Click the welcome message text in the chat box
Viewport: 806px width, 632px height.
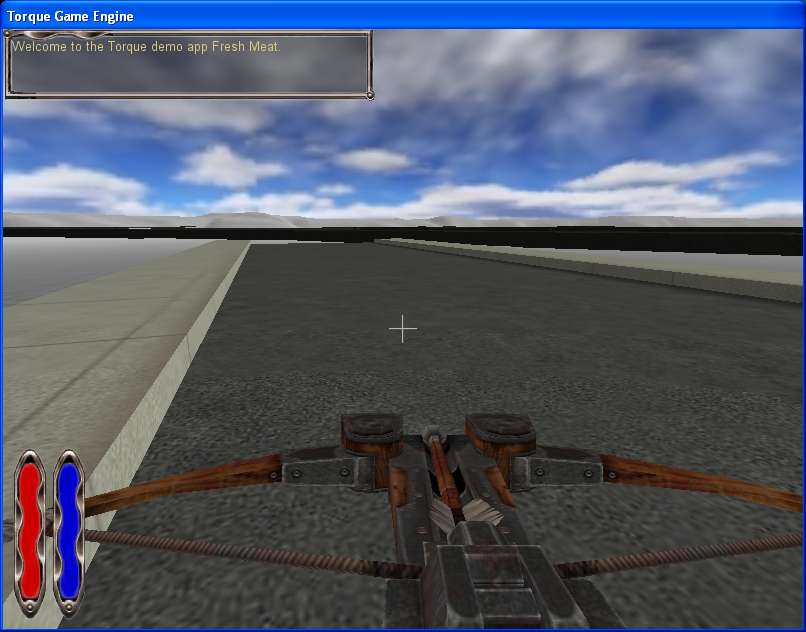pyautogui.click(x=146, y=46)
